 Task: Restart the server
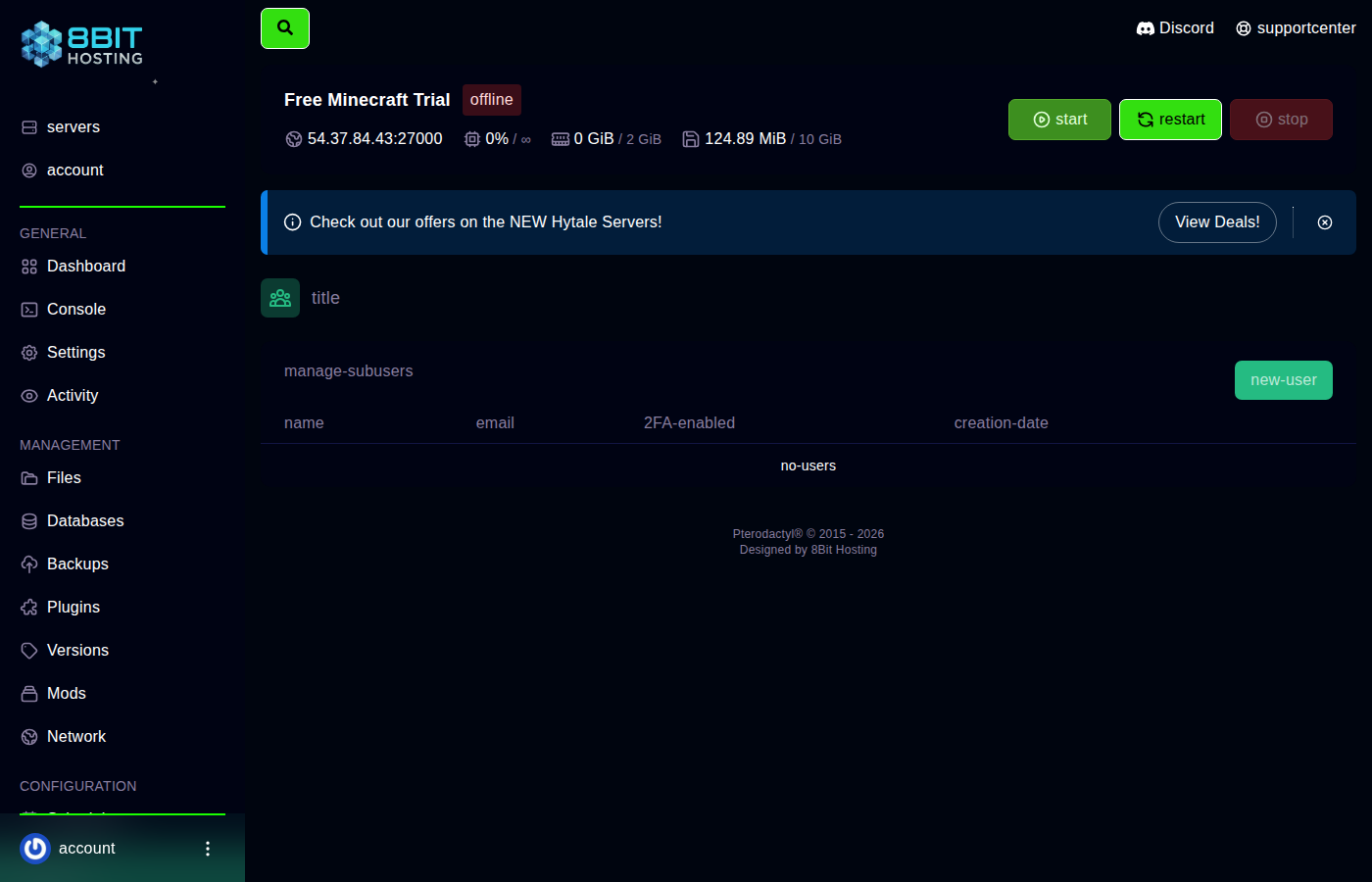click(1170, 120)
